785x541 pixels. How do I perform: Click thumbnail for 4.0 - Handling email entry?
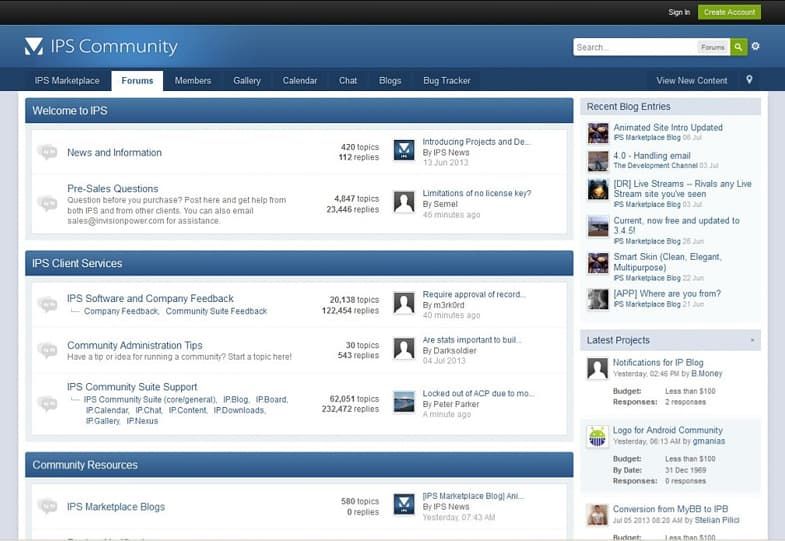(x=598, y=161)
